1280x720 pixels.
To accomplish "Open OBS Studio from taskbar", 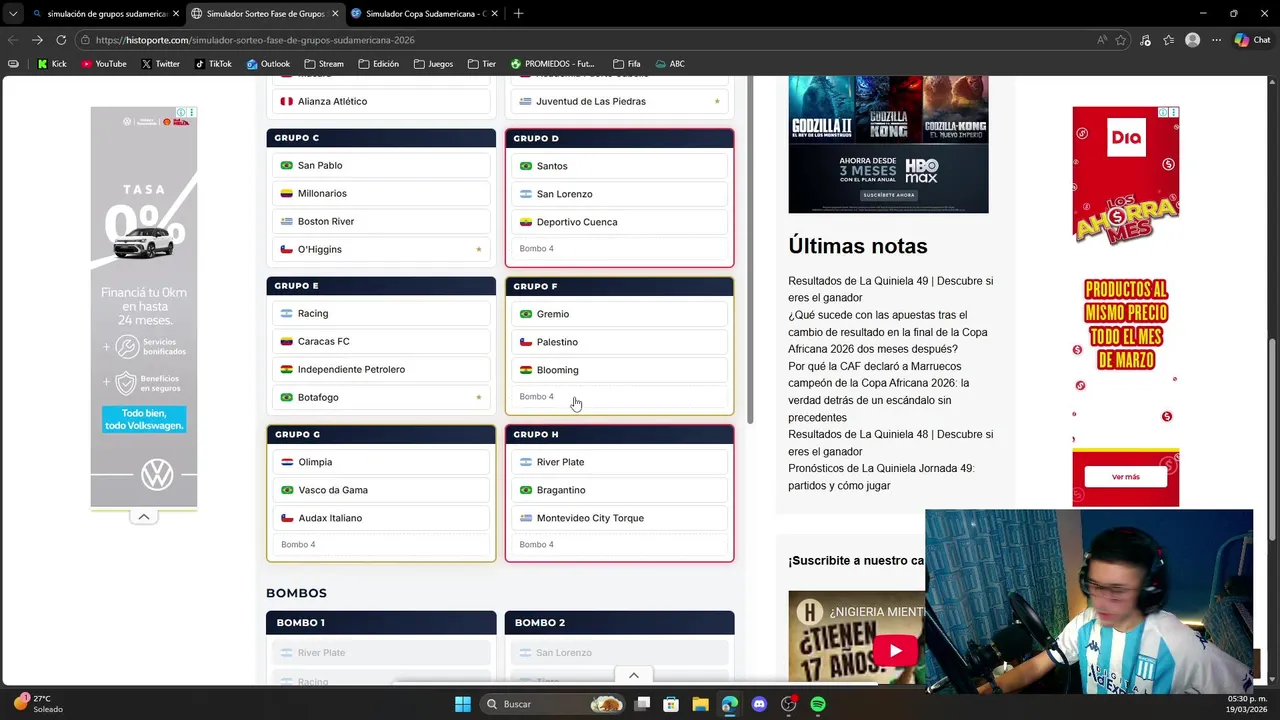I will [788, 704].
